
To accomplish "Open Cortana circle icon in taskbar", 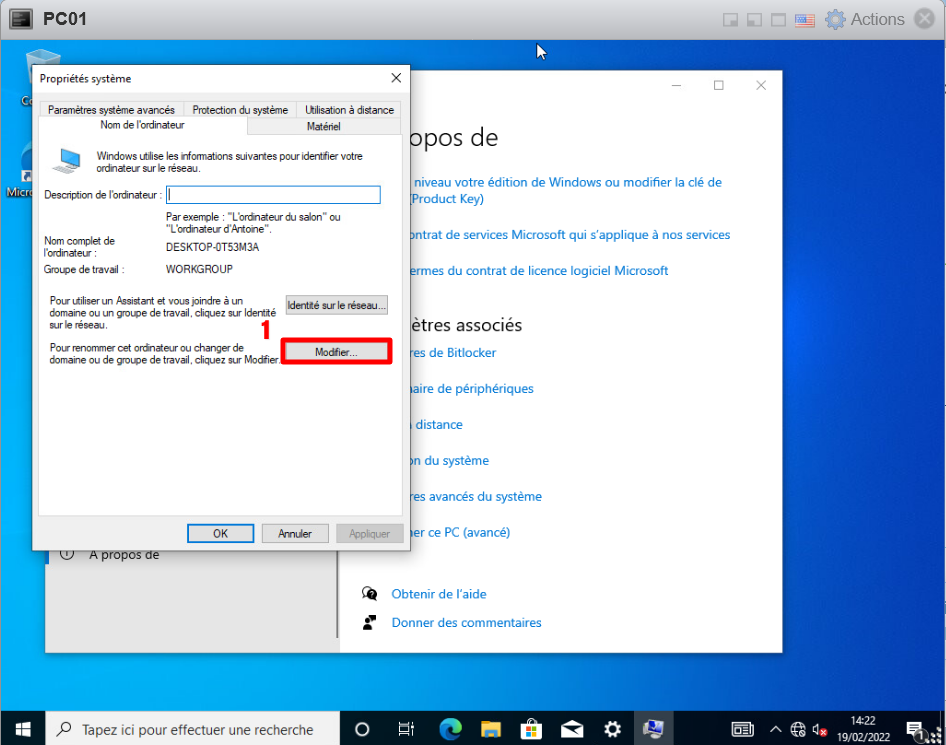I will click(x=362, y=729).
